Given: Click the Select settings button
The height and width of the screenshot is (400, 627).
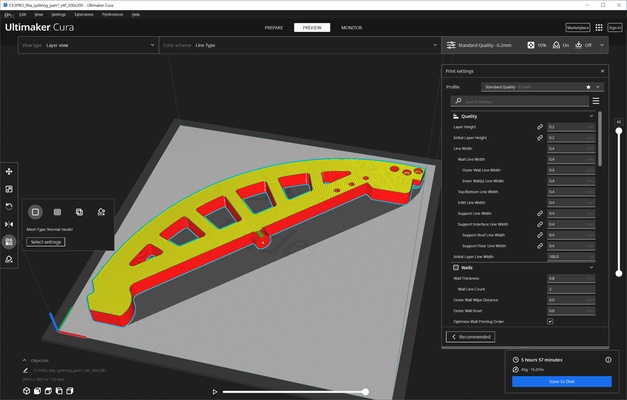Looking at the screenshot, I should 46,242.
